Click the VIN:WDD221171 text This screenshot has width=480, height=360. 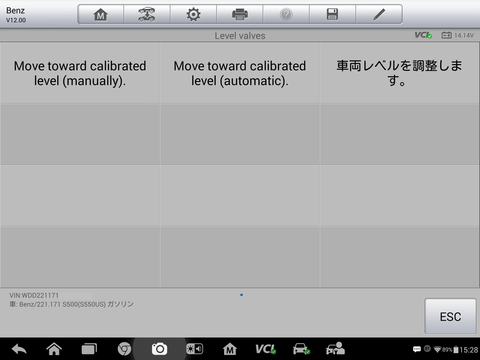coord(34,295)
